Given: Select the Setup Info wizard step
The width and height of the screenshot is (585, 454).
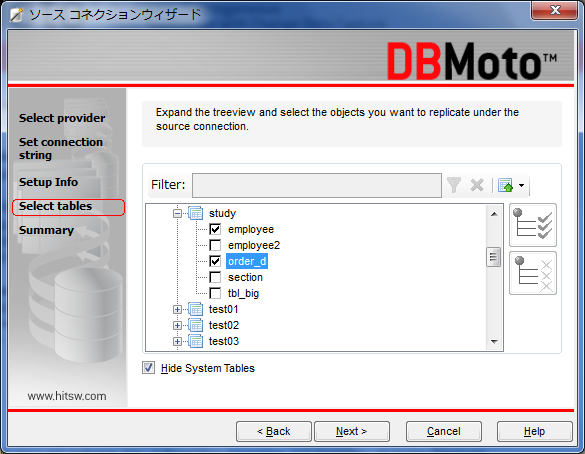Looking at the screenshot, I should (x=49, y=182).
